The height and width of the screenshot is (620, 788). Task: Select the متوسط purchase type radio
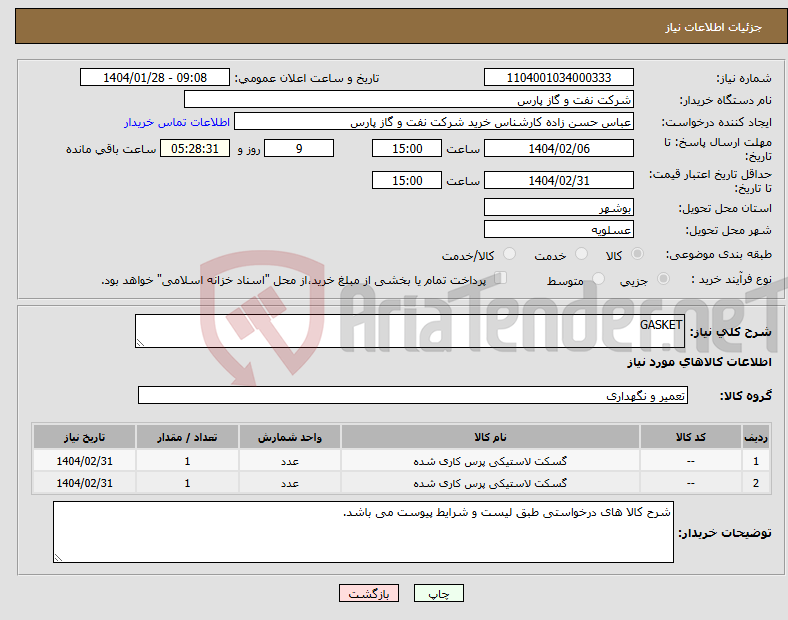point(598,279)
